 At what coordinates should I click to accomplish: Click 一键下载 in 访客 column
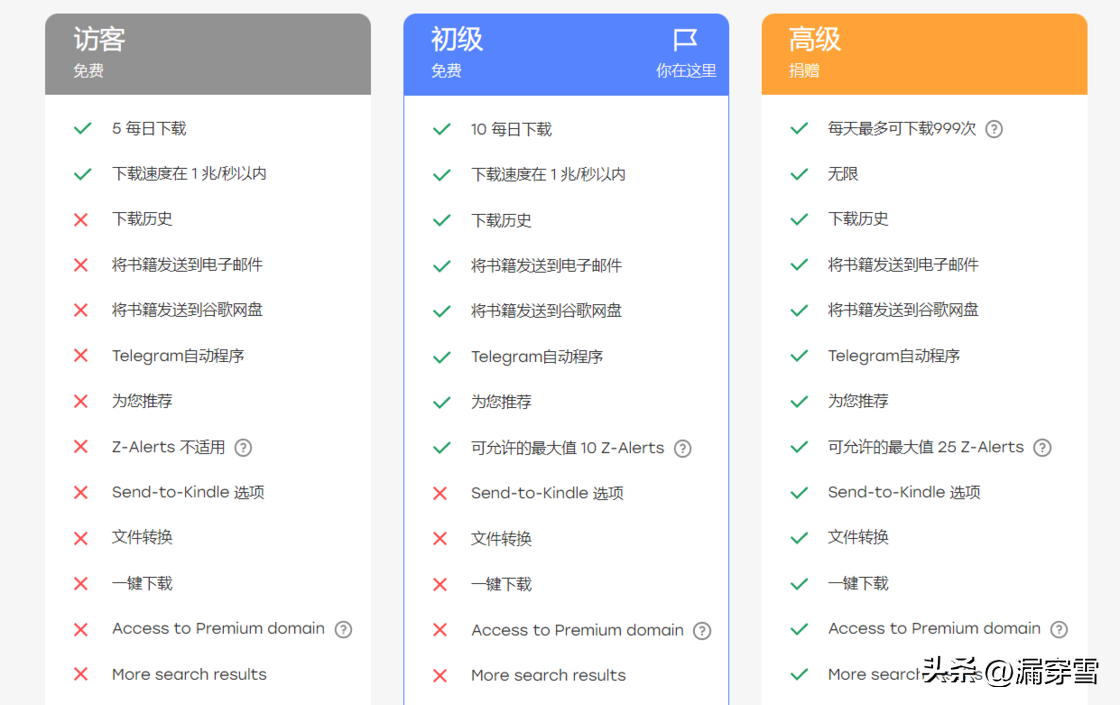pos(142,584)
